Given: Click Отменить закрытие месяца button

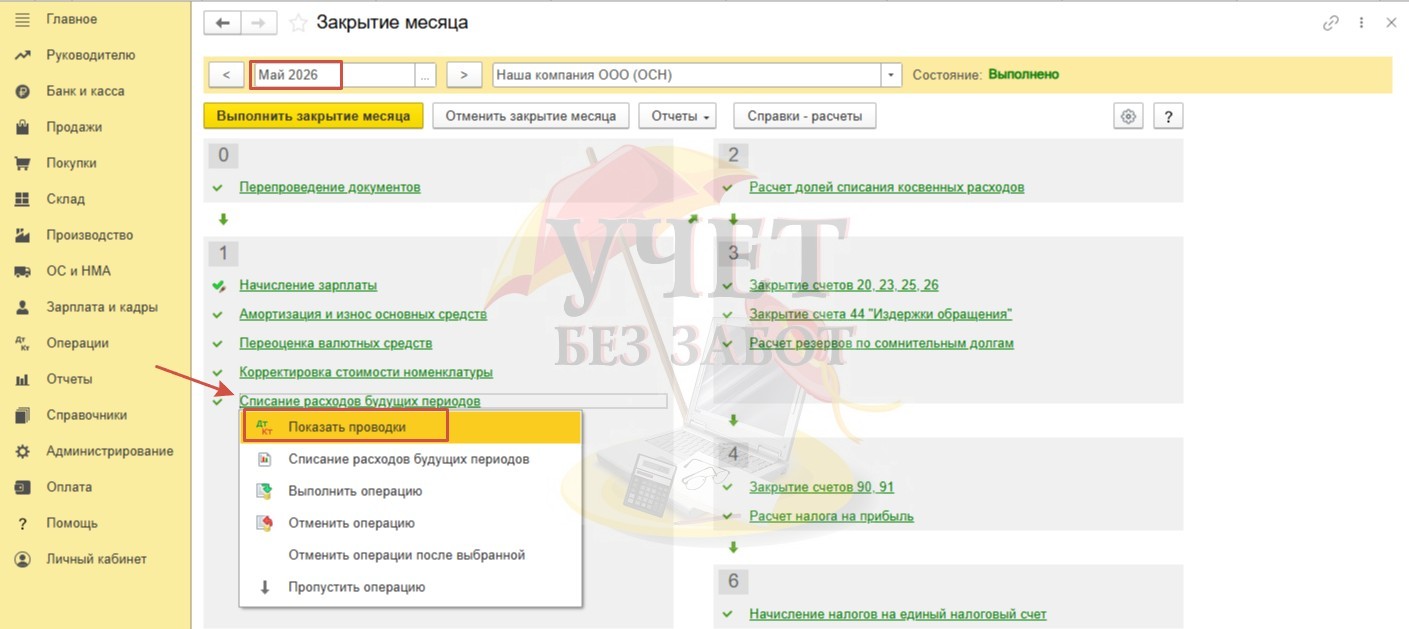Looking at the screenshot, I should tap(537, 116).
